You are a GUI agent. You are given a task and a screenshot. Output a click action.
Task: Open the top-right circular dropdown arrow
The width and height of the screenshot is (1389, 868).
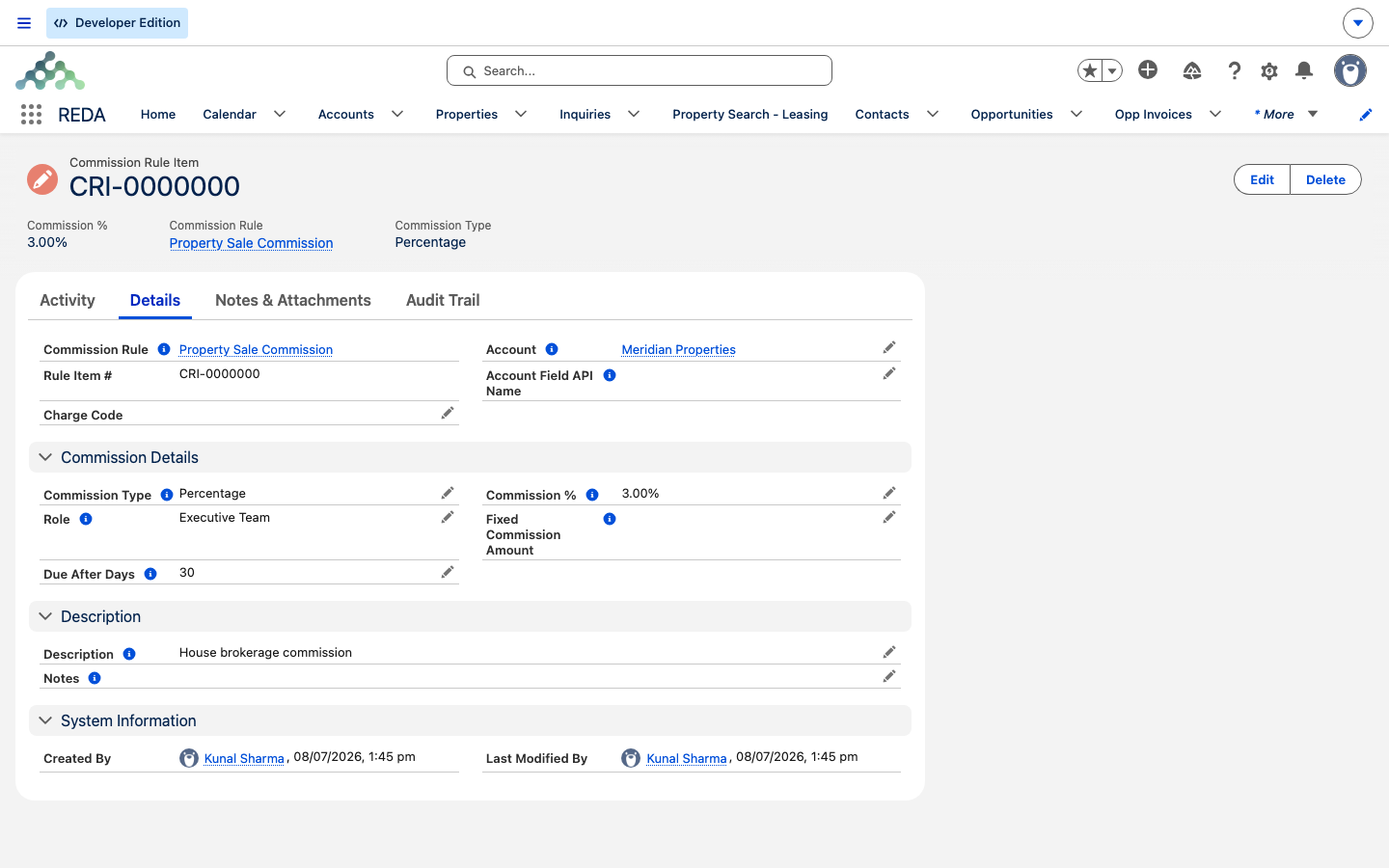click(1358, 23)
